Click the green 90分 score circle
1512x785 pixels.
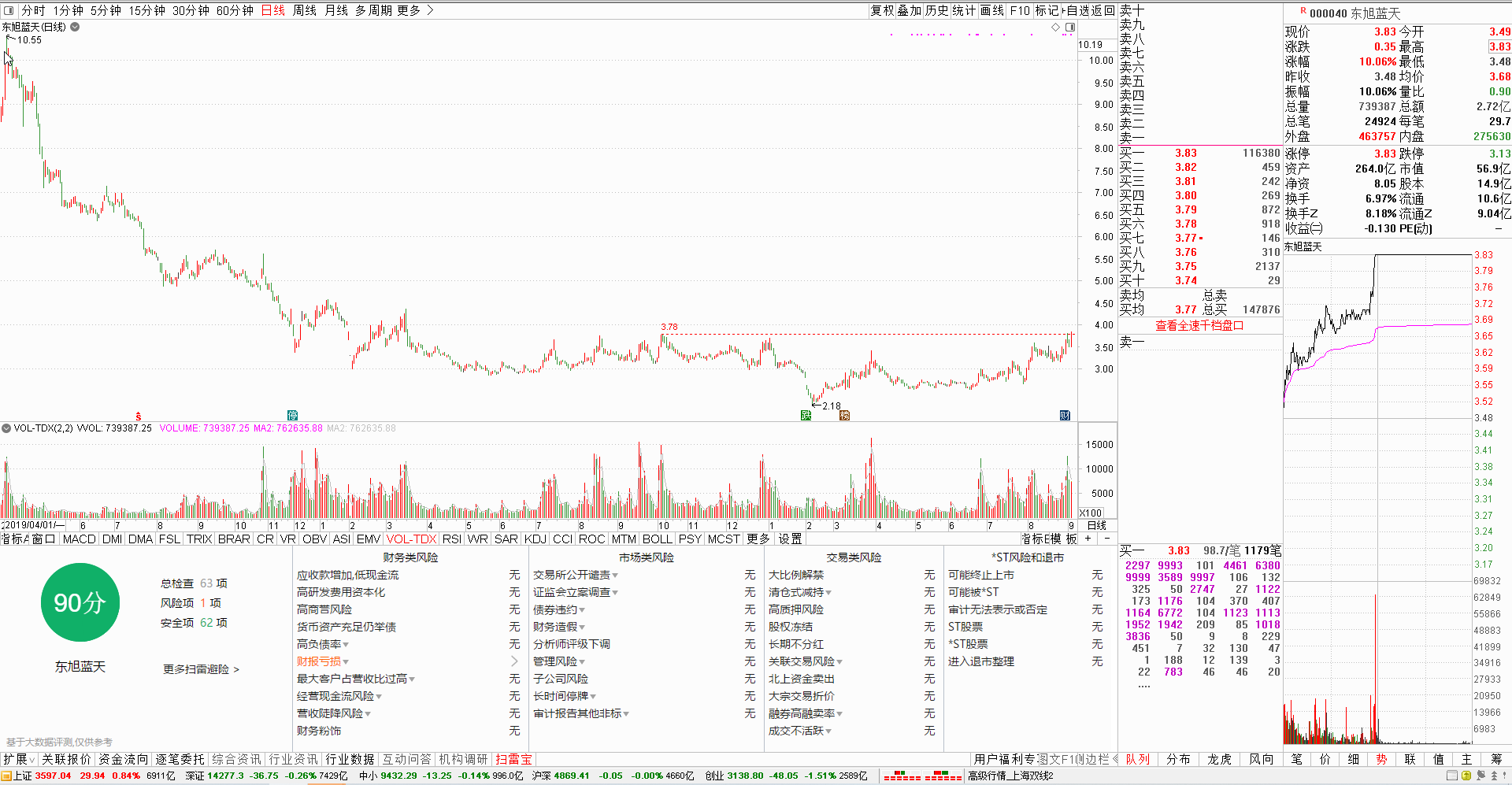tap(80, 602)
